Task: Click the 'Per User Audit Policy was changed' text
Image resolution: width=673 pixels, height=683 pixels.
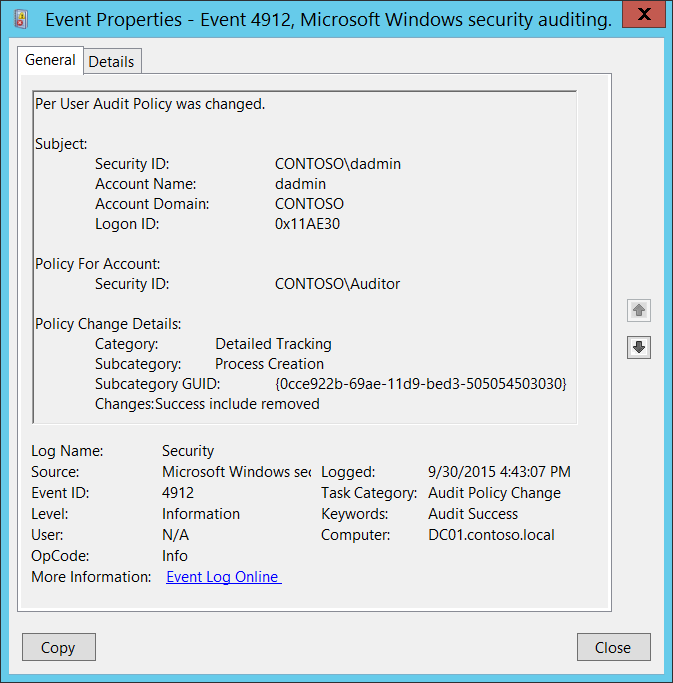Action: pyautogui.click(x=150, y=104)
